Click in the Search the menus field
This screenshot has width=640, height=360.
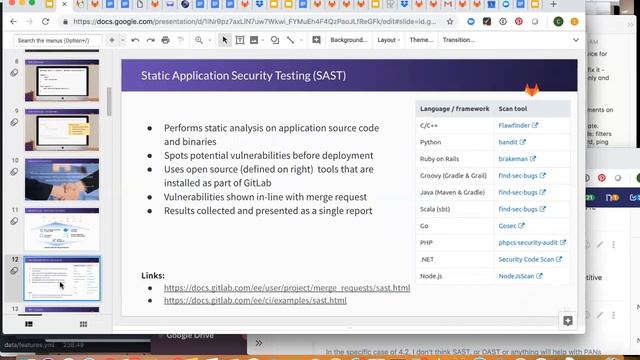click(58, 40)
